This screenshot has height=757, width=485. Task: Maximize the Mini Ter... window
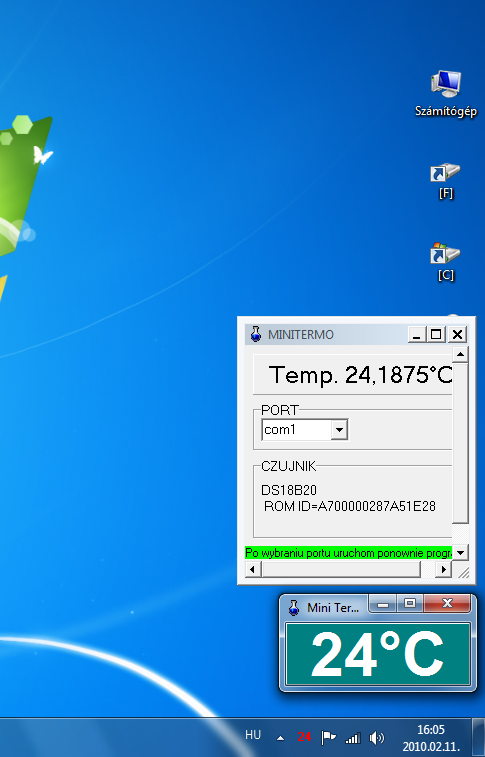pyautogui.click(x=410, y=604)
